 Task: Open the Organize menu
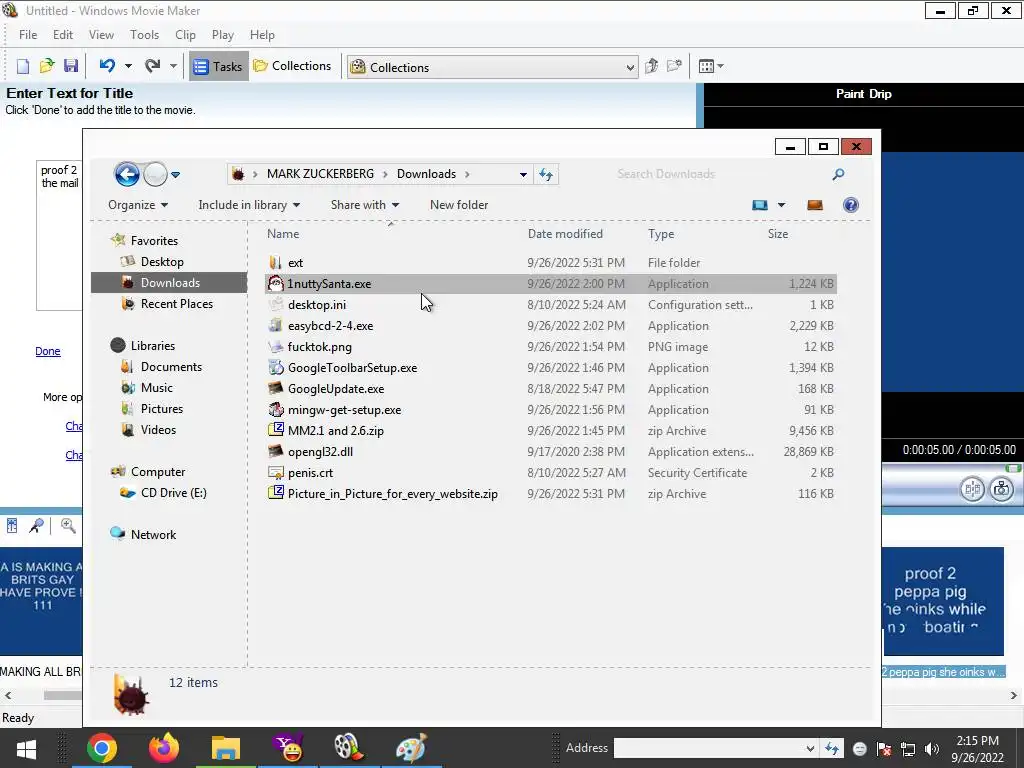[138, 205]
